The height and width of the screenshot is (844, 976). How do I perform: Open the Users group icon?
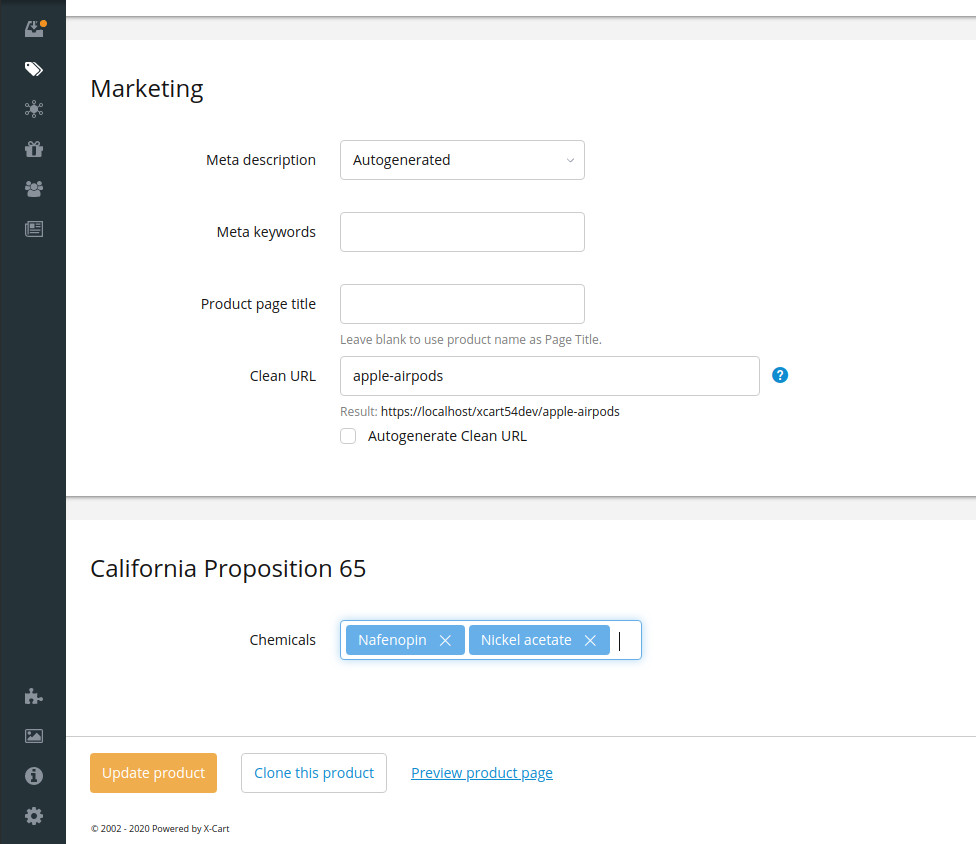(x=34, y=188)
